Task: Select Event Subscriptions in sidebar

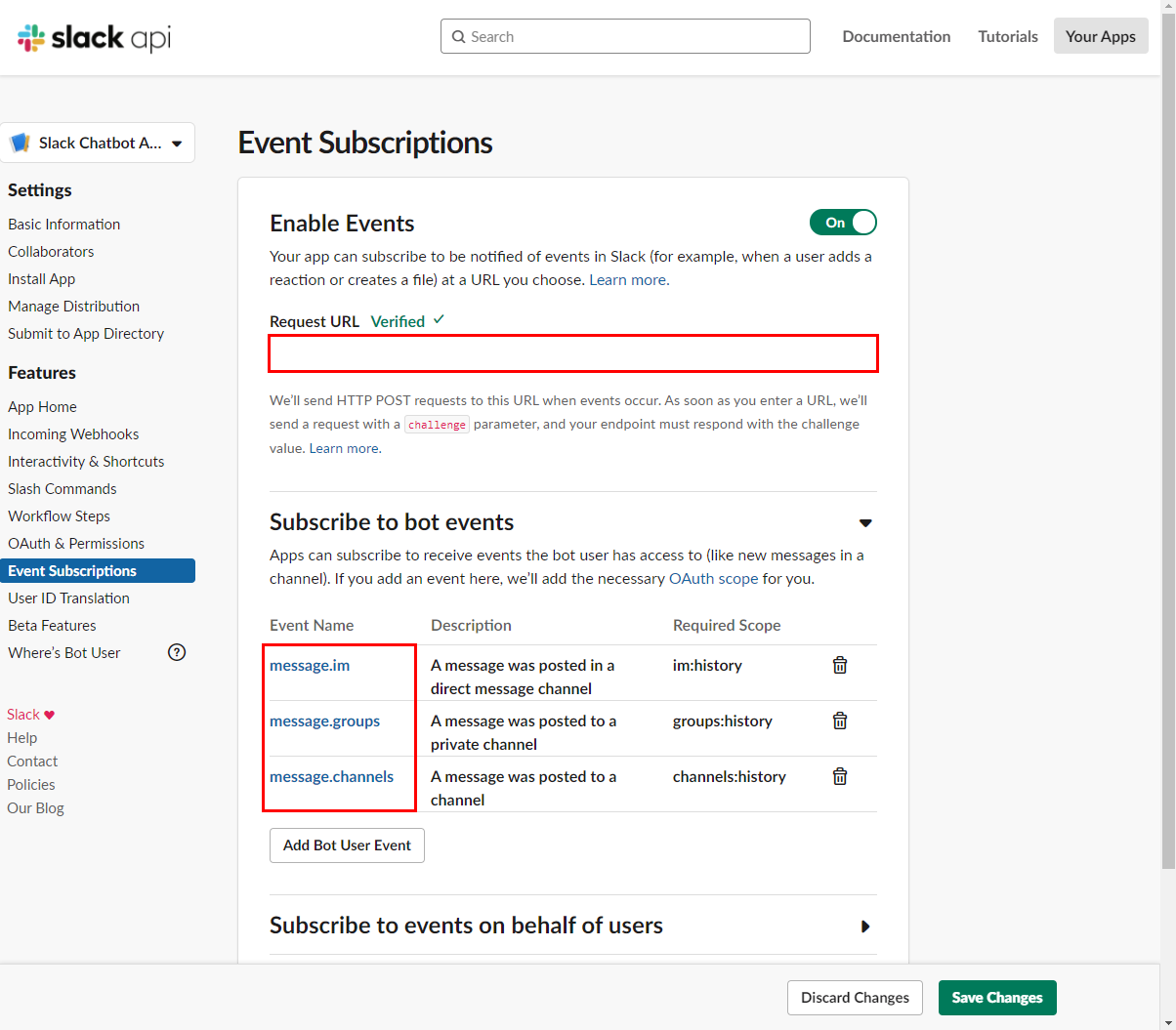Action: 98,570
